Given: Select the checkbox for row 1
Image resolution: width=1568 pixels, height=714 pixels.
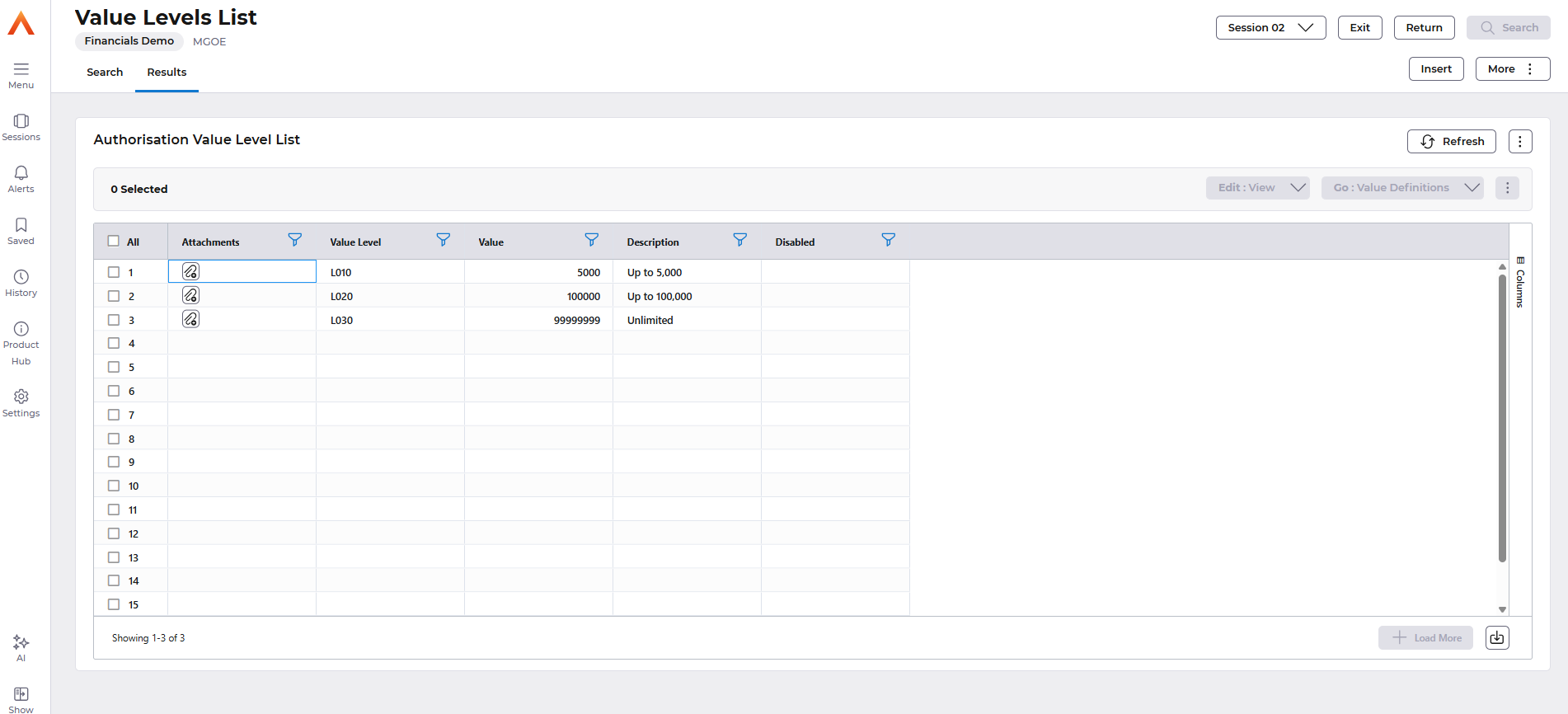Looking at the screenshot, I should coord(114,272).
